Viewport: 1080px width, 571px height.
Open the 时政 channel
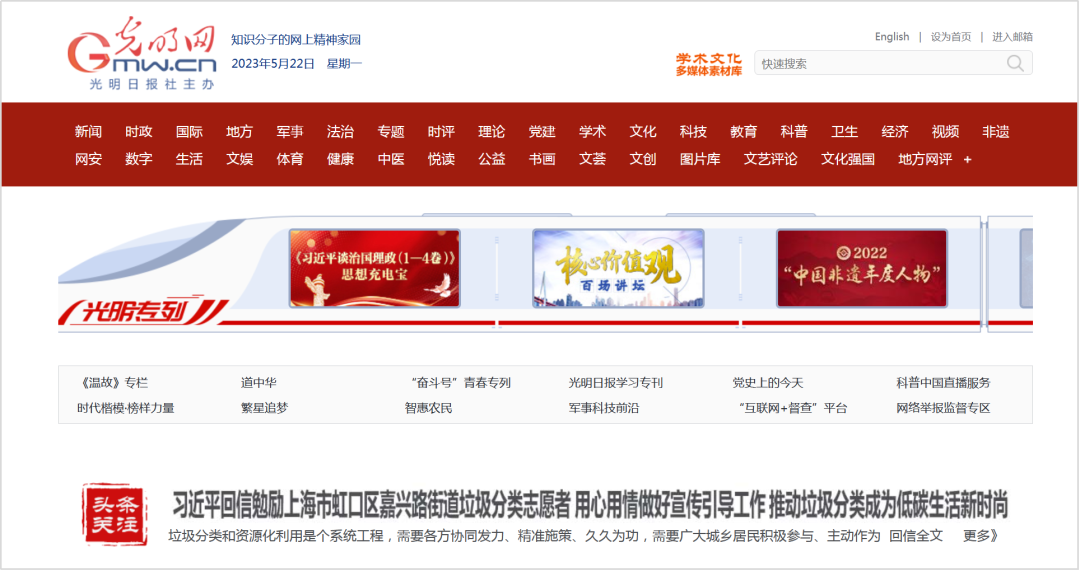pyautogui.click(x=138, y=132)
